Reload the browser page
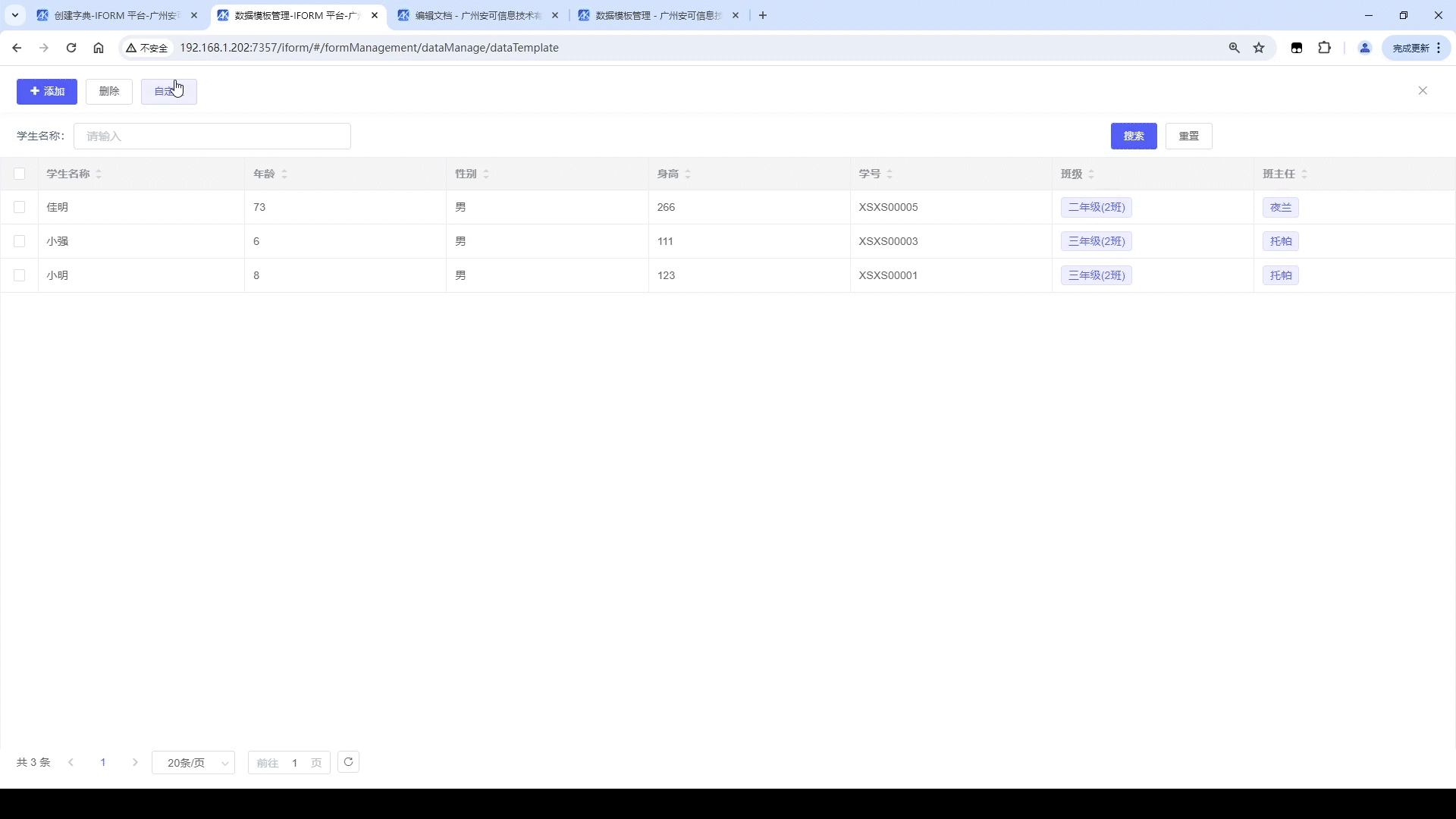Image resolution: width=1456 pixels, height=819 pixels. pos(71,48)
